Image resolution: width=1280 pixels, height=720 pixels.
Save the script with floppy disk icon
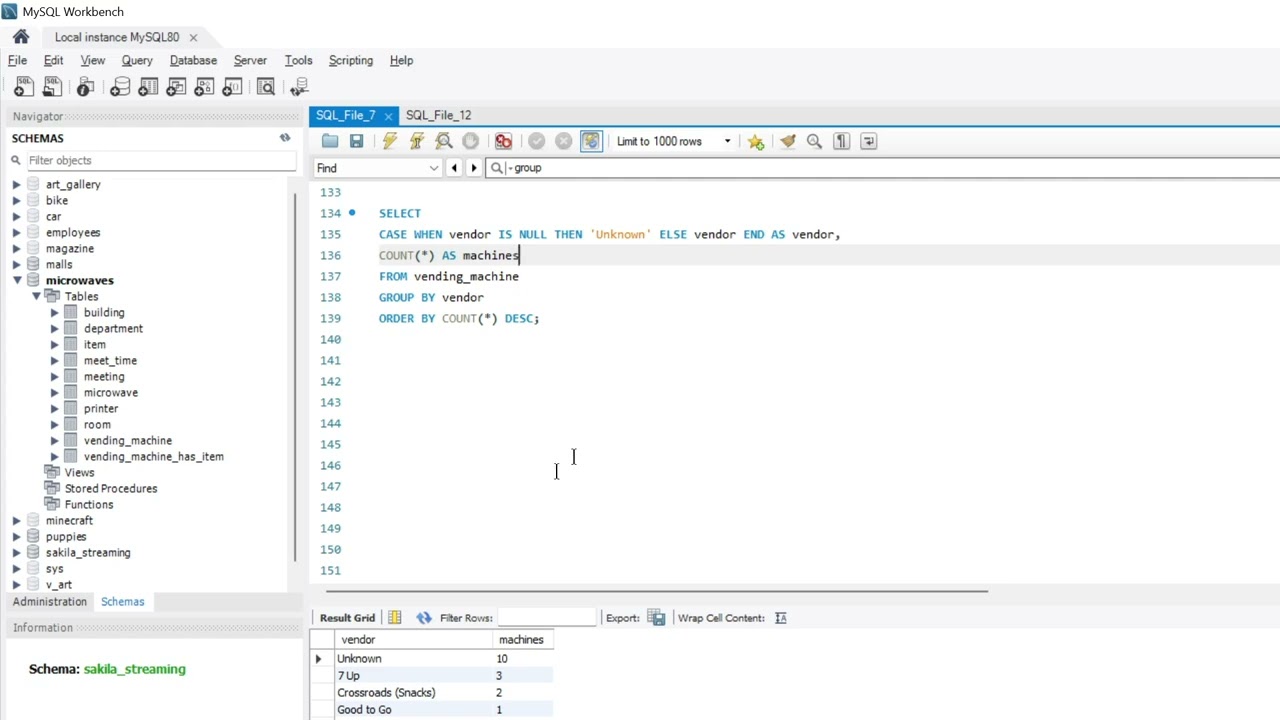point(356,141)
